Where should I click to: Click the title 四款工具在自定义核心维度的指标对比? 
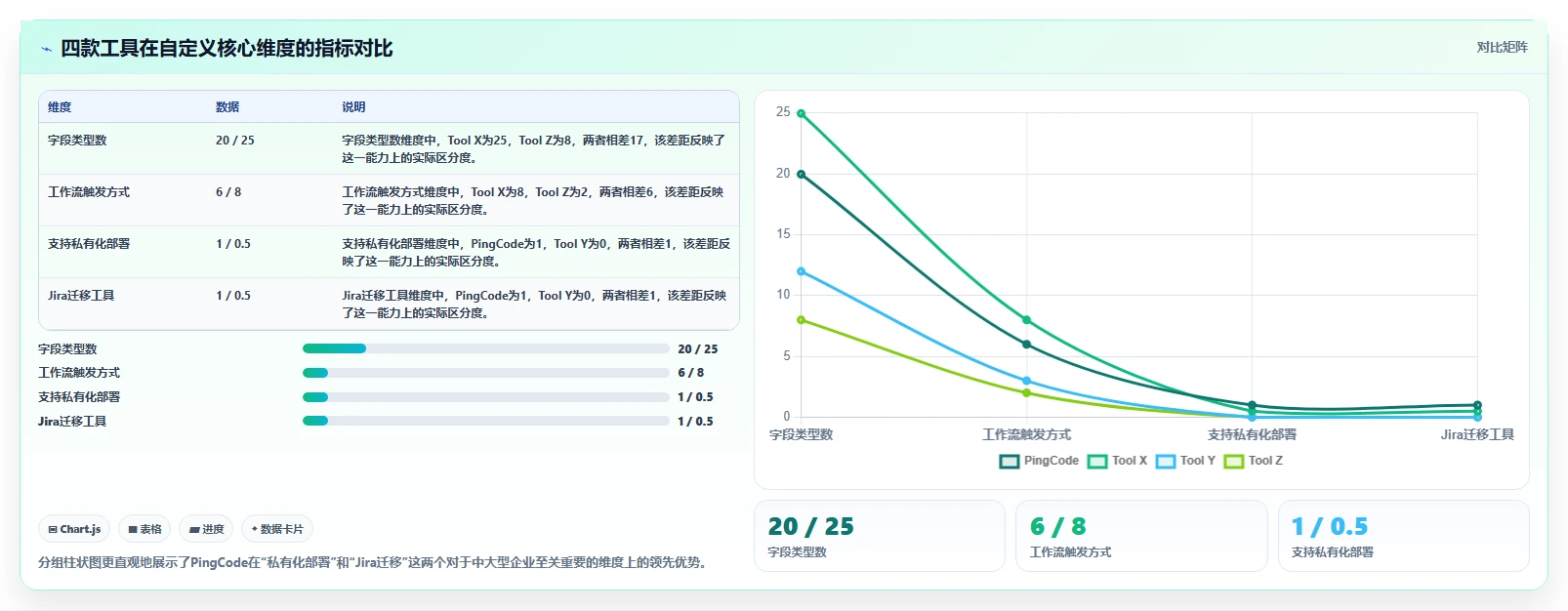227,49
